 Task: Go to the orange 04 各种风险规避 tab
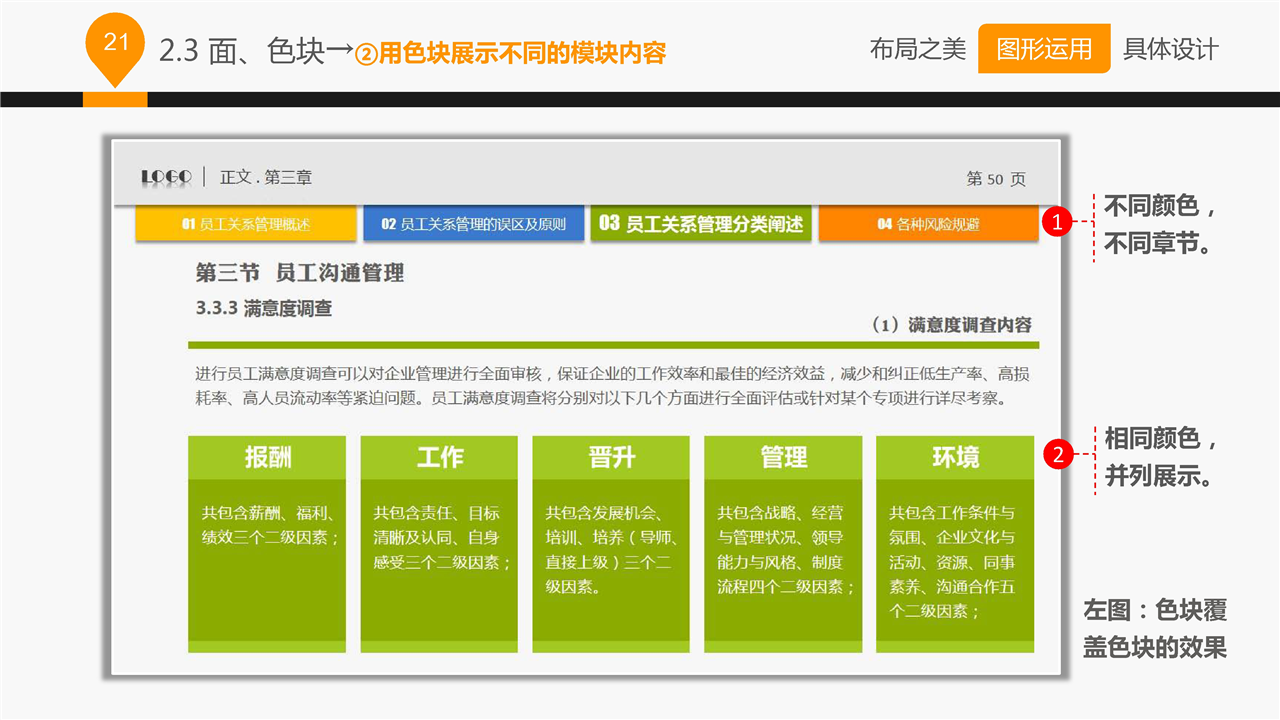928,224
